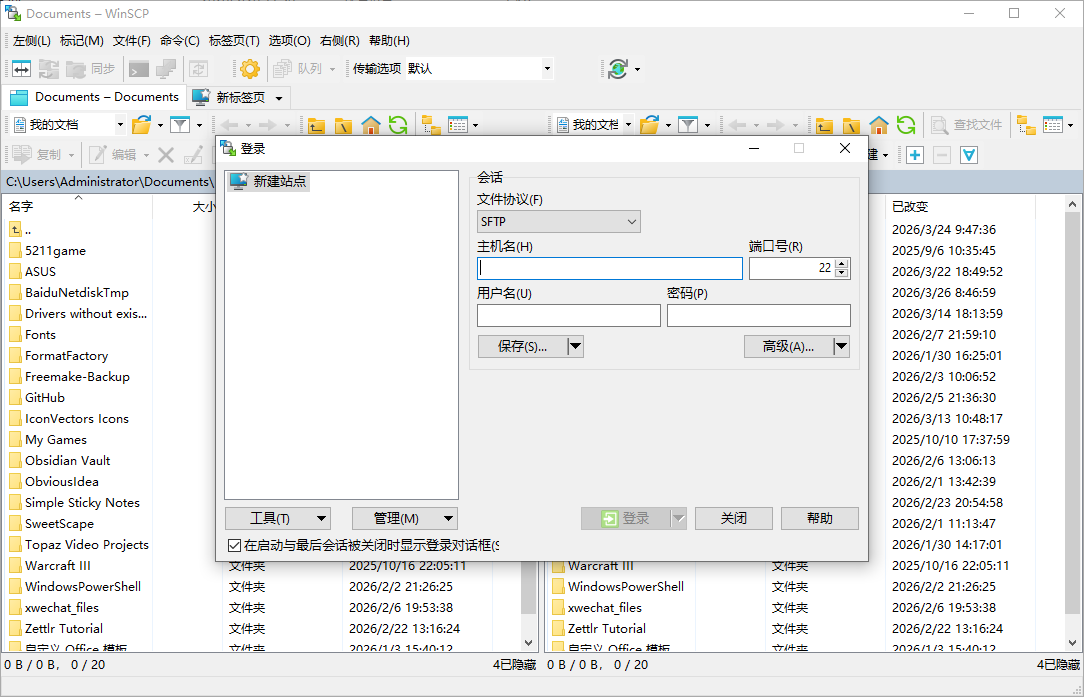Go to parent directory using up-folder icon
This screenshot has height=697, width=1084.
316,124
